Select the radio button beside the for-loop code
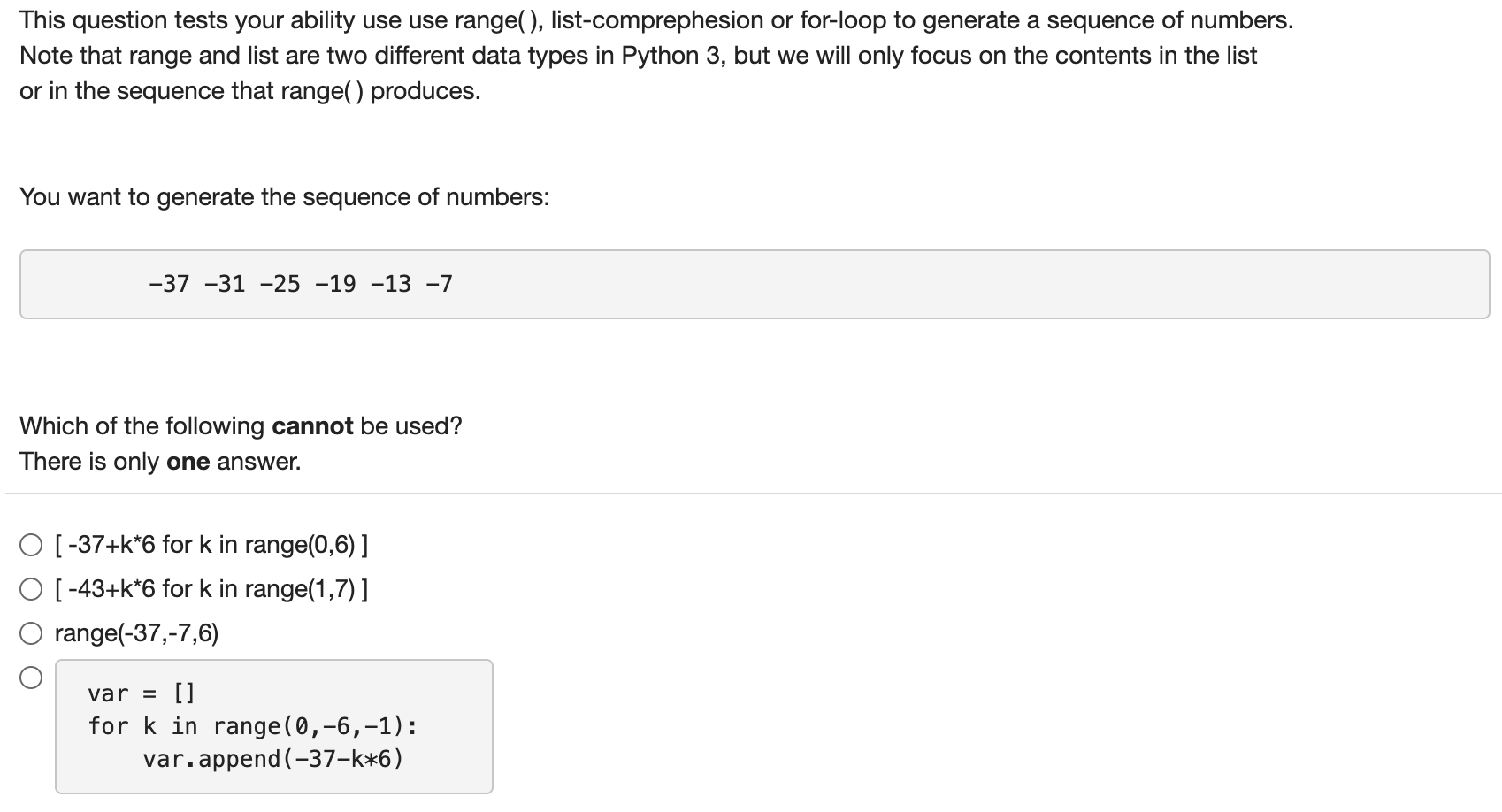 point(31,678)
